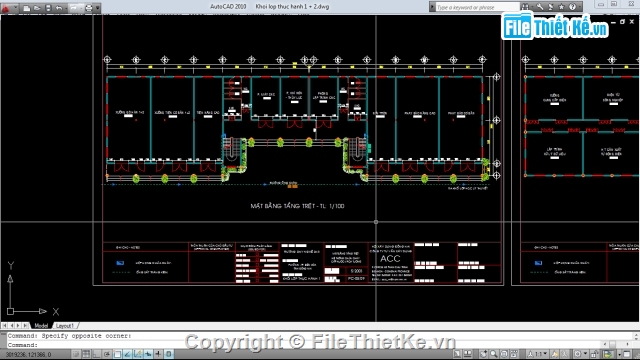Open the status bar menu dropdown arrow
Image resolution: width=640 pixels, height=360 pixels.
pos(620,354)
